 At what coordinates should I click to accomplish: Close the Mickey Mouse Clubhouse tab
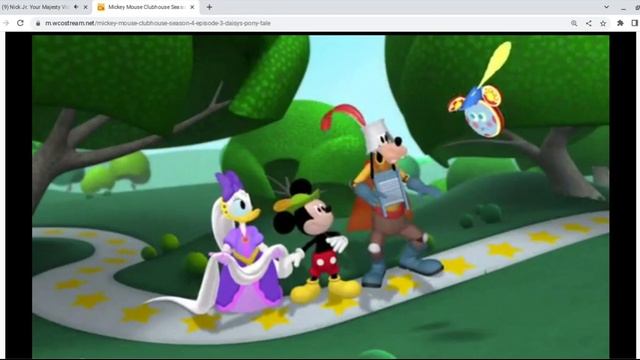[192, 7]
